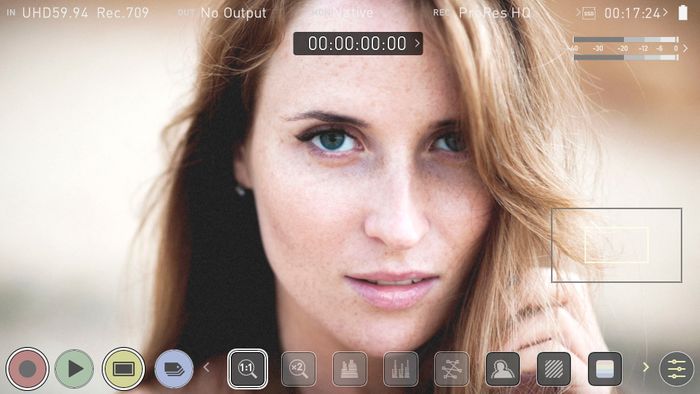Tap the green play button
This screenshot has width=700, height=394.
(74, 369)
